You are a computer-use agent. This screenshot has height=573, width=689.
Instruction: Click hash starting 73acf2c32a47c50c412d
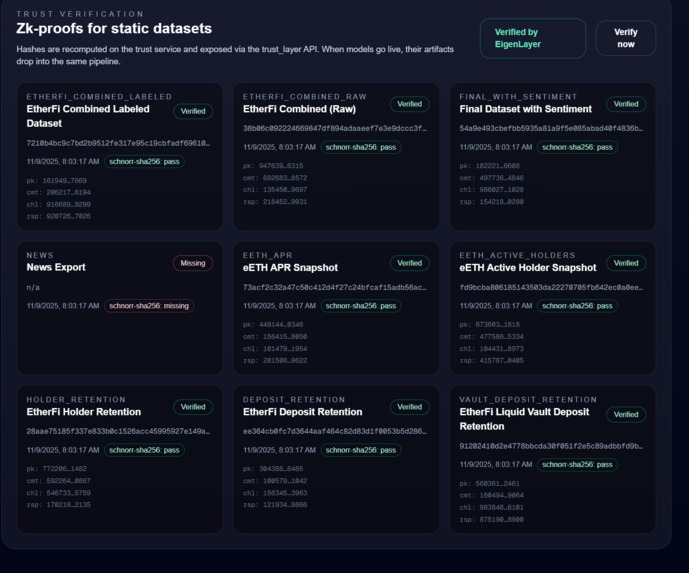(x=335, y=287)
